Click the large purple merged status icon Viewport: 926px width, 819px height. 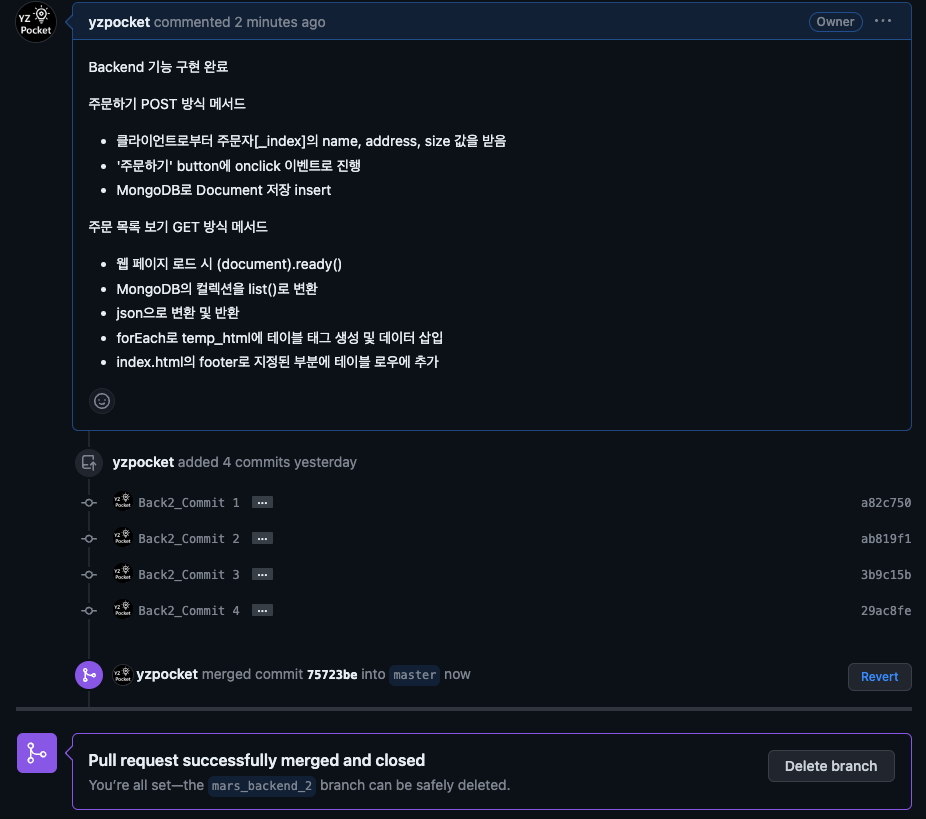coord(37,753)
